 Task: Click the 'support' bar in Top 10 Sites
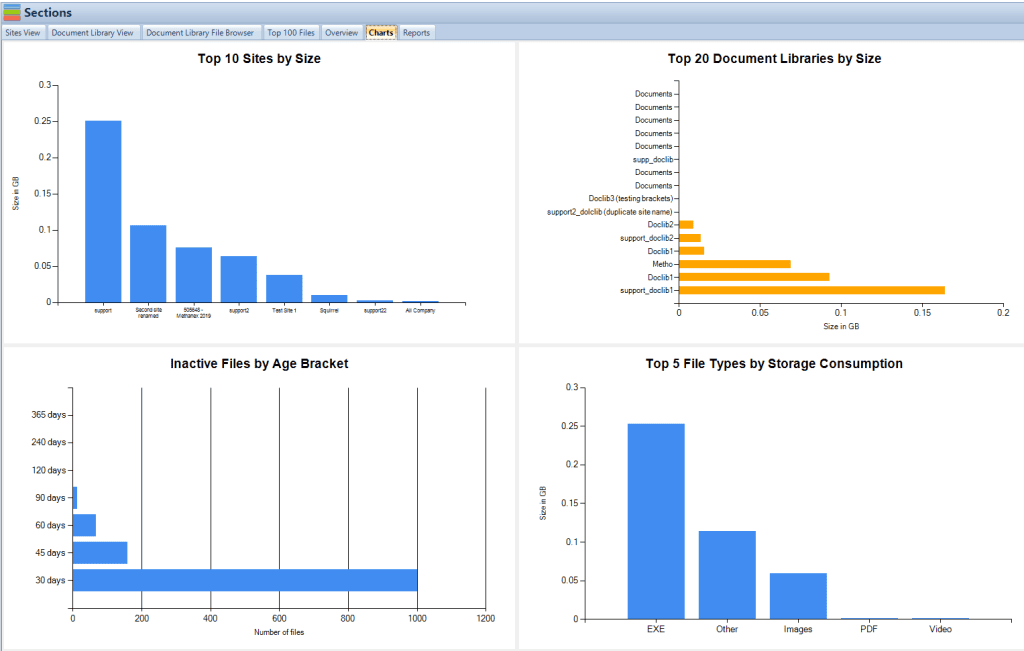point(103,211)
